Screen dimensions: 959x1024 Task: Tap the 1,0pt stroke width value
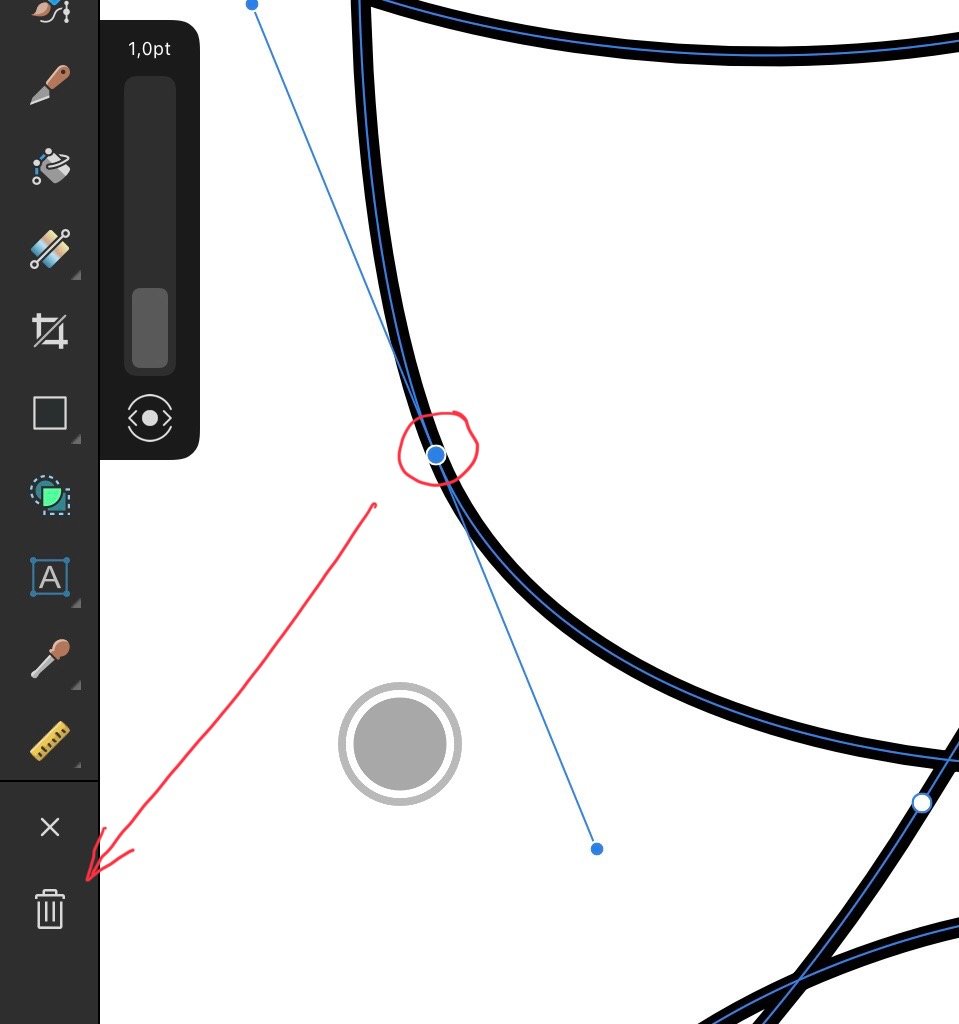click(x=150, y=49)
